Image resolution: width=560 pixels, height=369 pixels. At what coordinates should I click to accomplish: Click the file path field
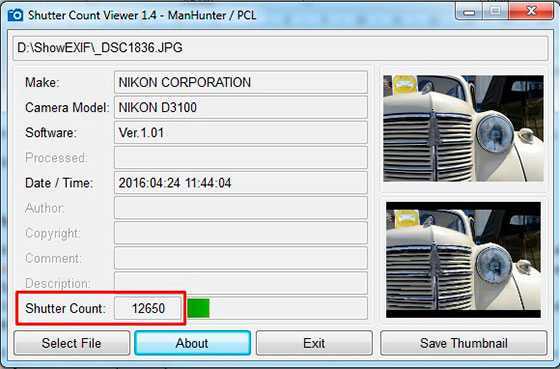[x=280, y=48]
